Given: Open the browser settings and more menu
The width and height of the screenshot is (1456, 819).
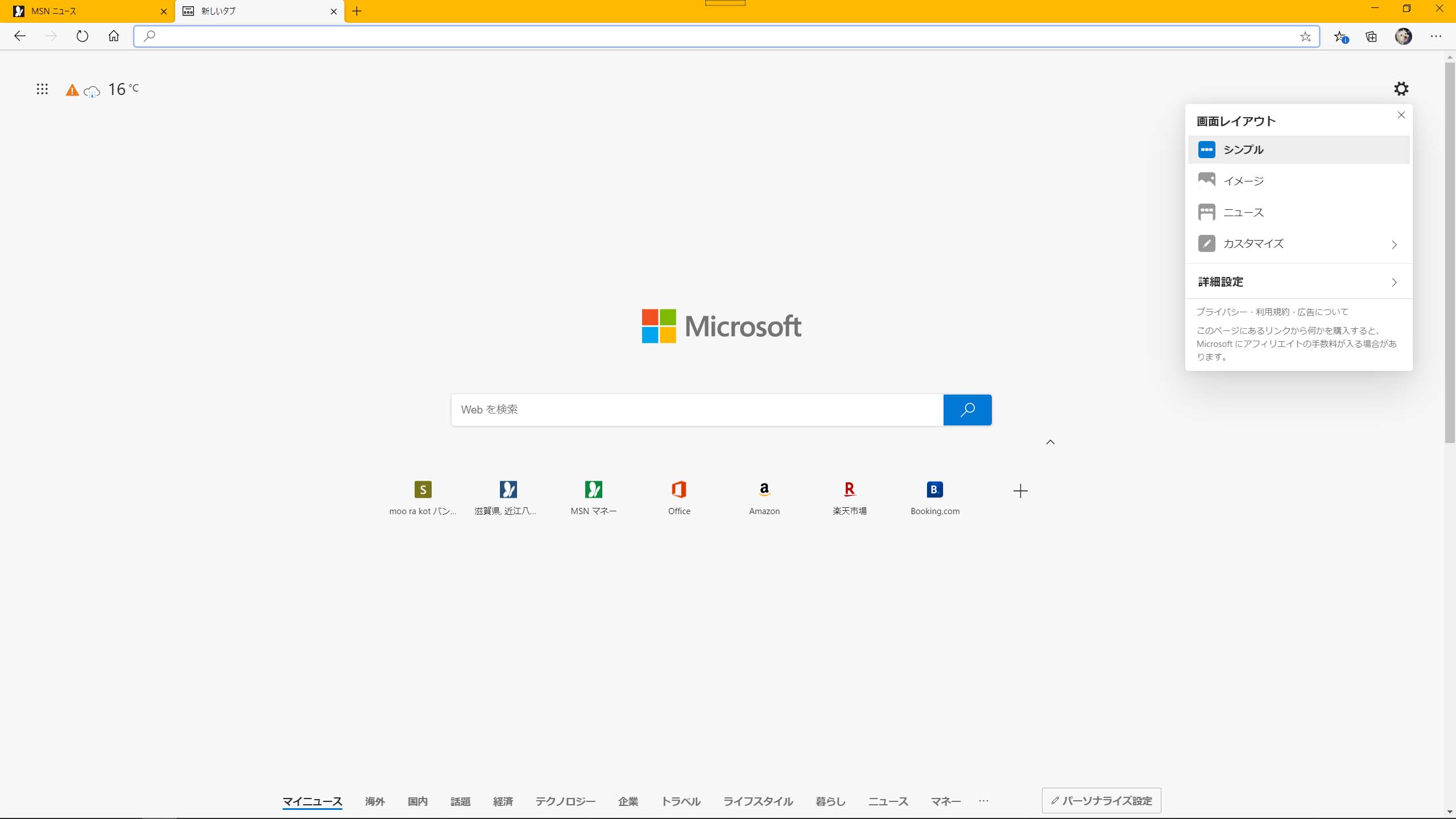Looking at the screenshot, I should tap(1436, 36).
